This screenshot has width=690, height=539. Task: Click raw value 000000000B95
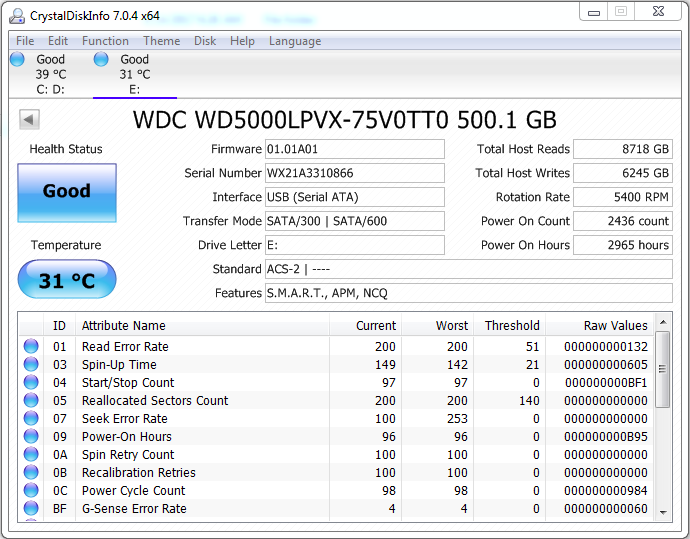pyautogui.click(x=606, y=437)
